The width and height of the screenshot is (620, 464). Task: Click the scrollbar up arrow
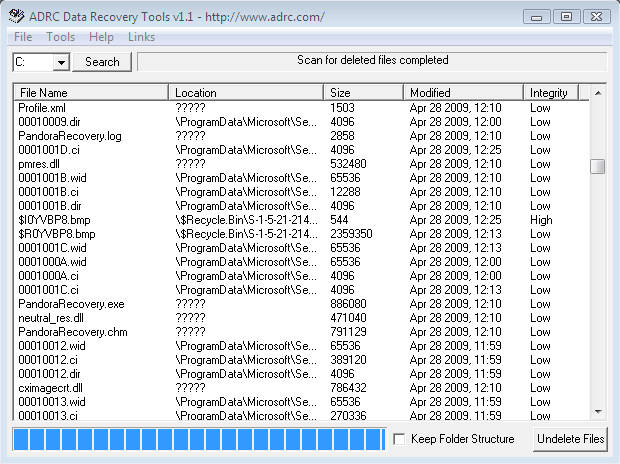[x=598, y=93]
